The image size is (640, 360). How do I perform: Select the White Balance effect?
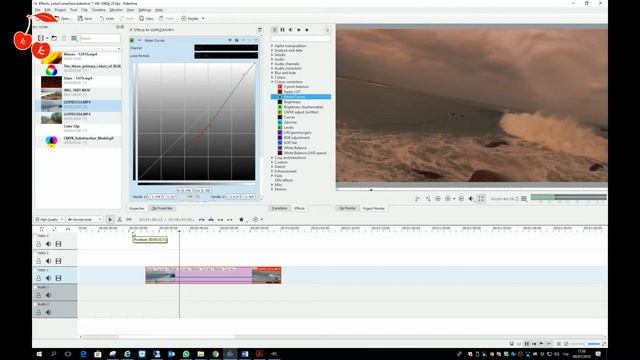click(295, 148)
